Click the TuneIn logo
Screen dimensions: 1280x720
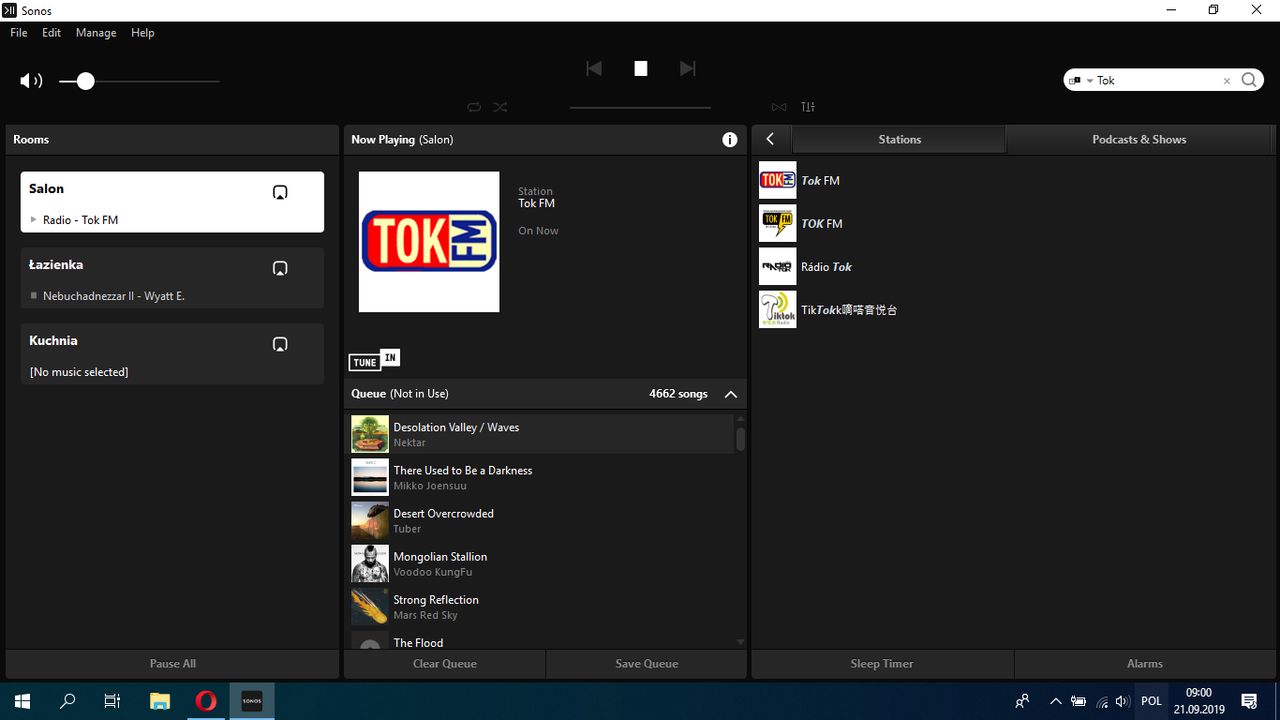tap(374, 361)
